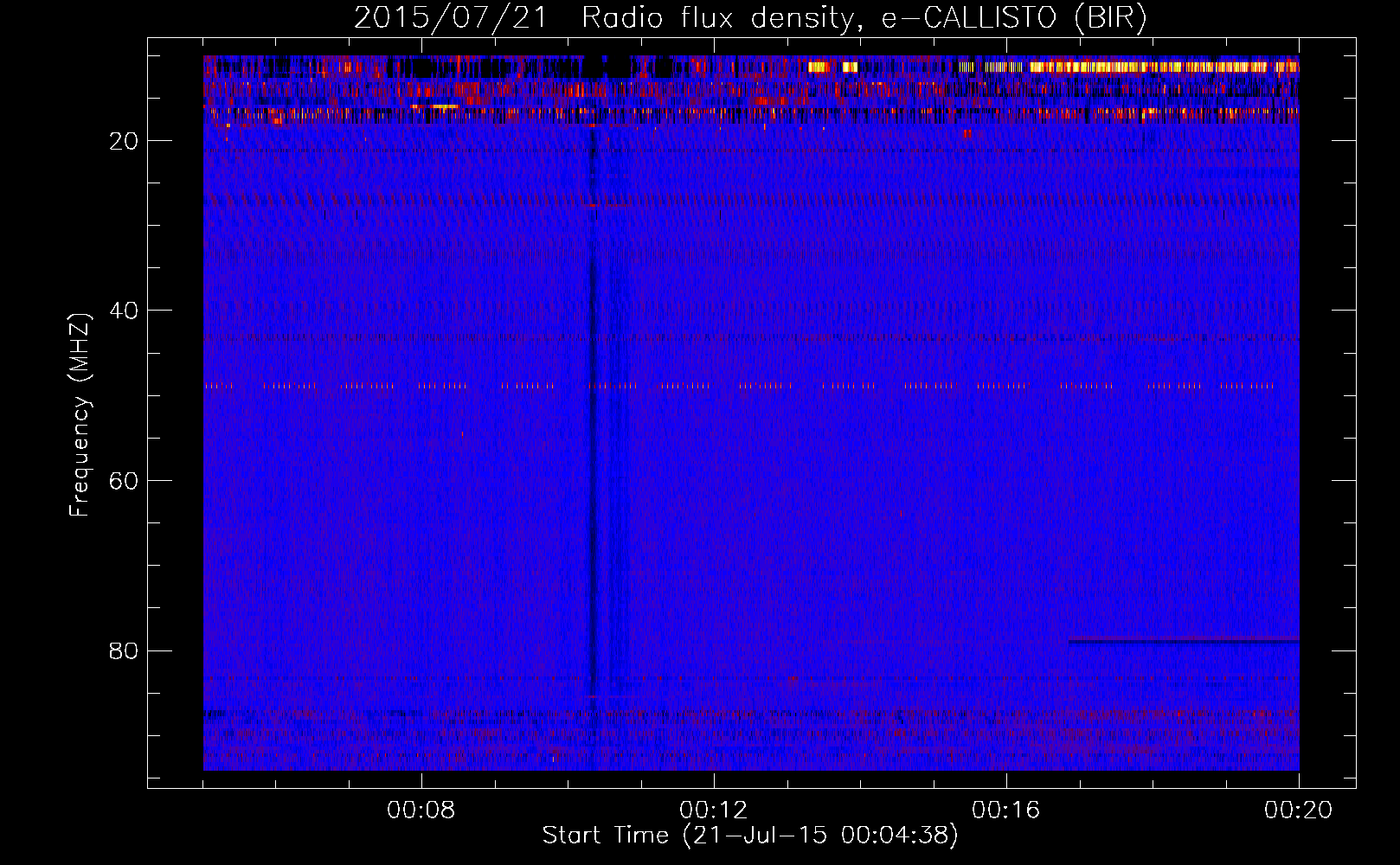This screenshot has width=1400, height=865.
Task: Click the 00:16 time tick label
Action: click(1006, 811)
